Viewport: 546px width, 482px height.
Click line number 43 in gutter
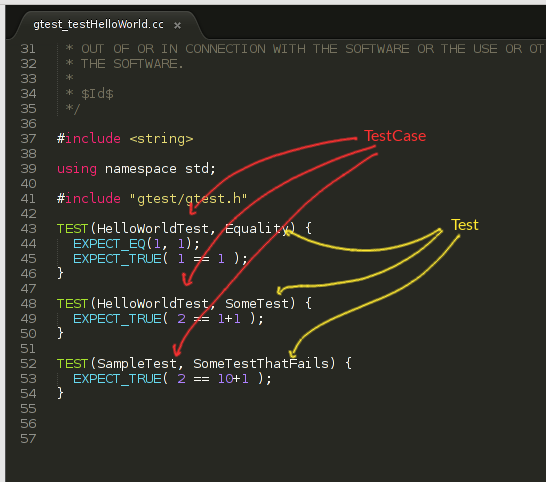click(28, 229)
